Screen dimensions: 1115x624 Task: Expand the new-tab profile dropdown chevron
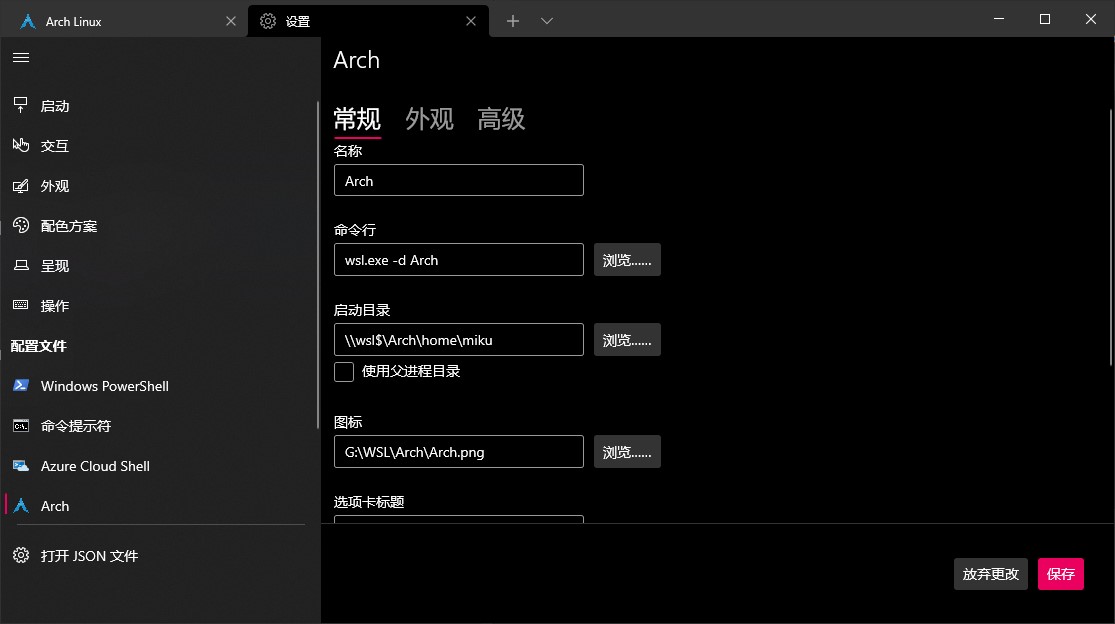tap(546, 21)
